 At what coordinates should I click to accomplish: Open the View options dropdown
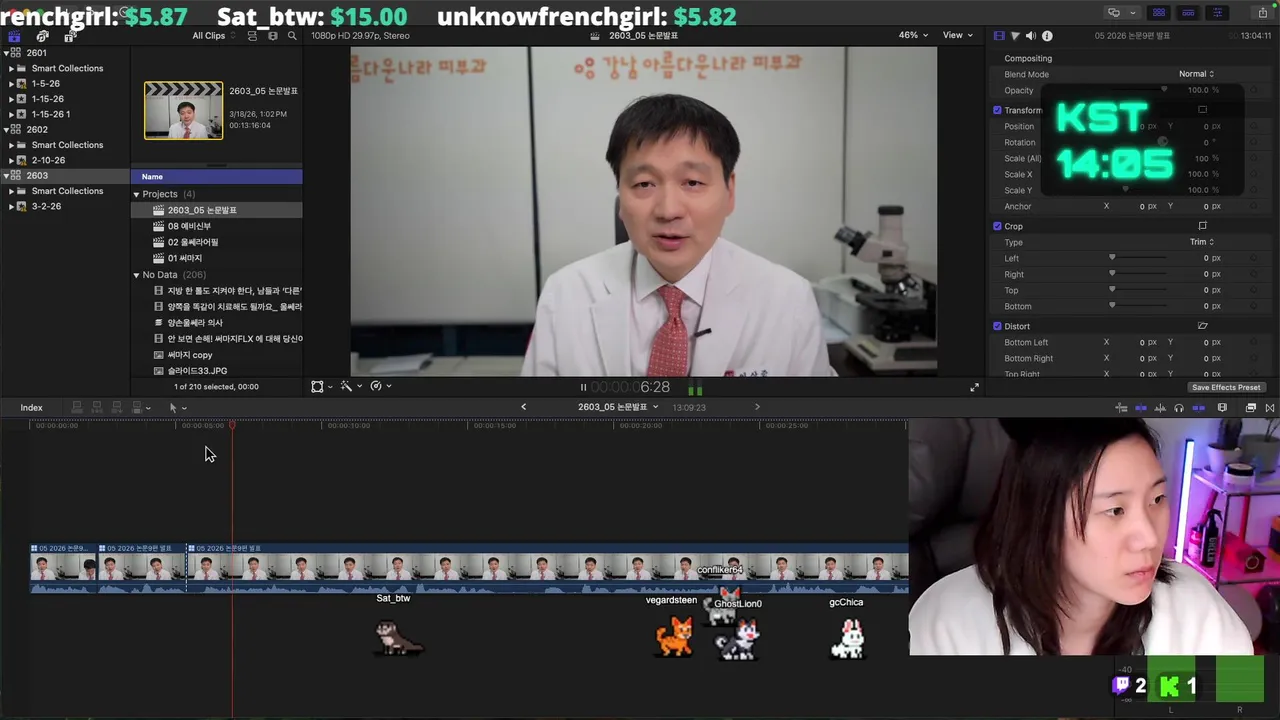(x=957, y=35)
